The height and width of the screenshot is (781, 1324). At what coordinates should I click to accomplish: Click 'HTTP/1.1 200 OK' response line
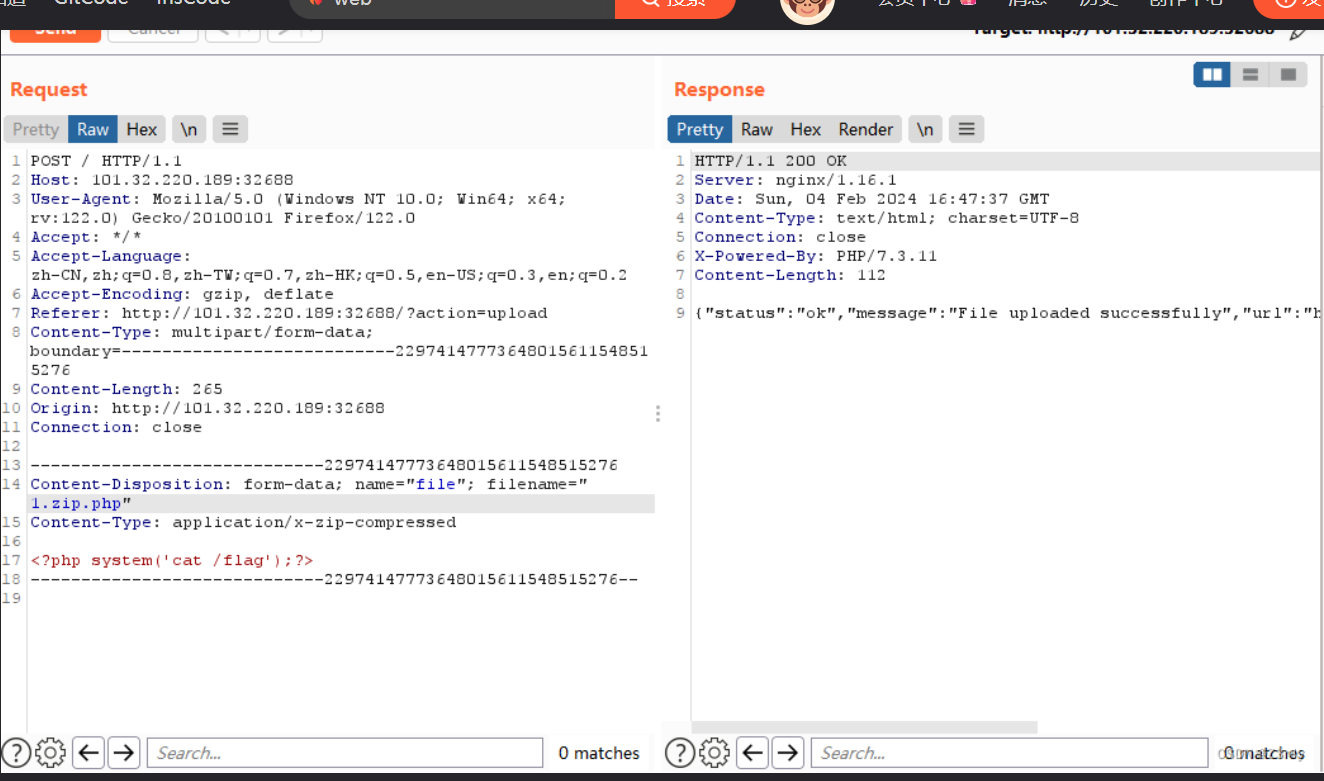[x=770, y=161]
